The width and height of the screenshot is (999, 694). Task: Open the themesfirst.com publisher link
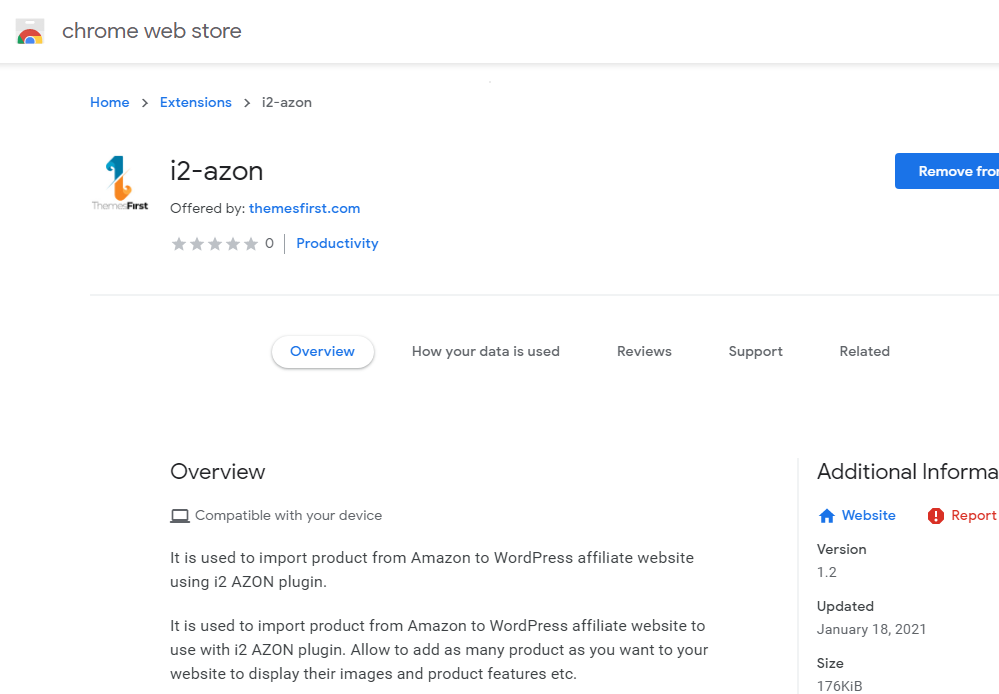304,209
